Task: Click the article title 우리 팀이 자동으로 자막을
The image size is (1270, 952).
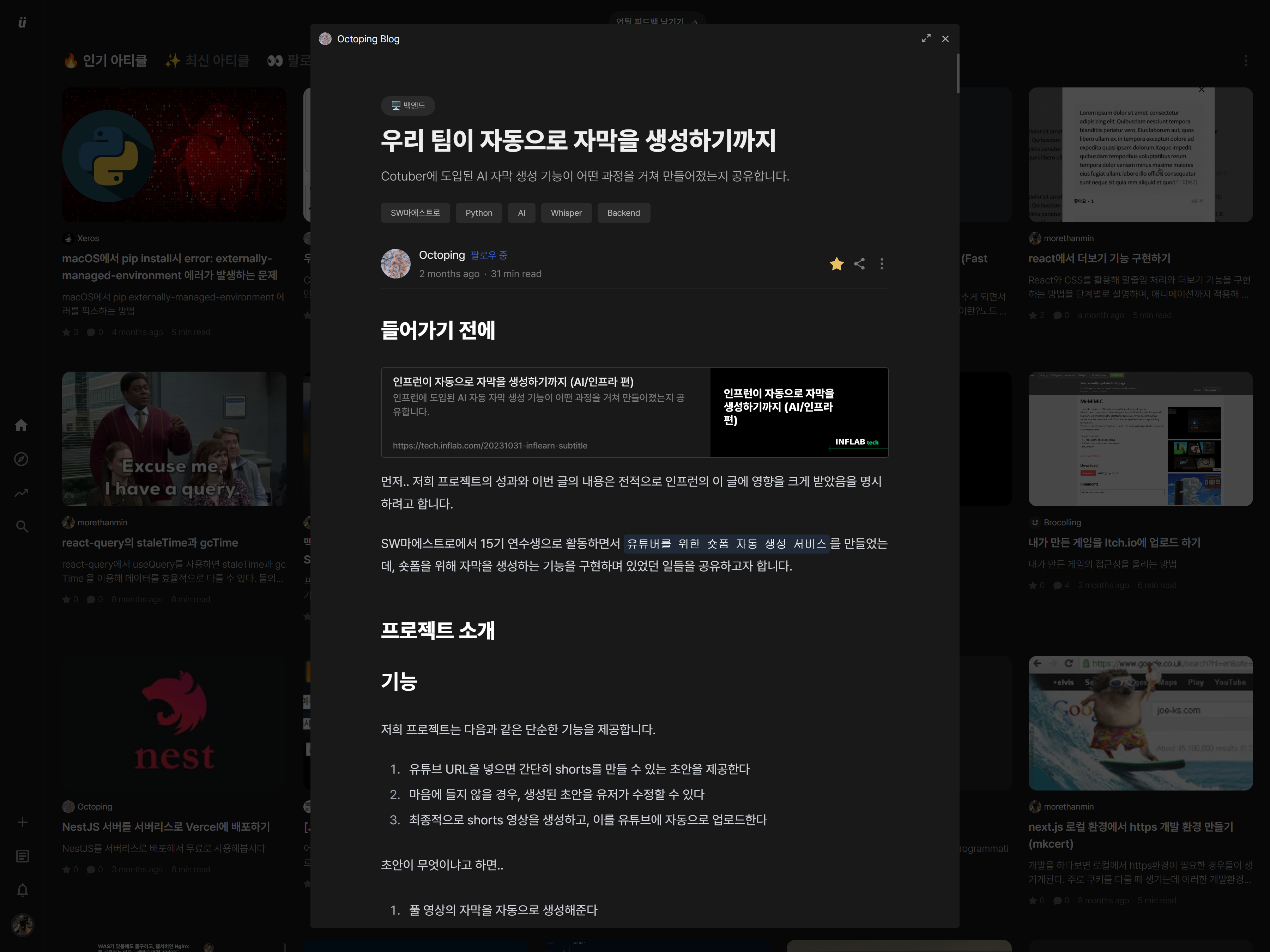Action: click(x=578, y=141)
